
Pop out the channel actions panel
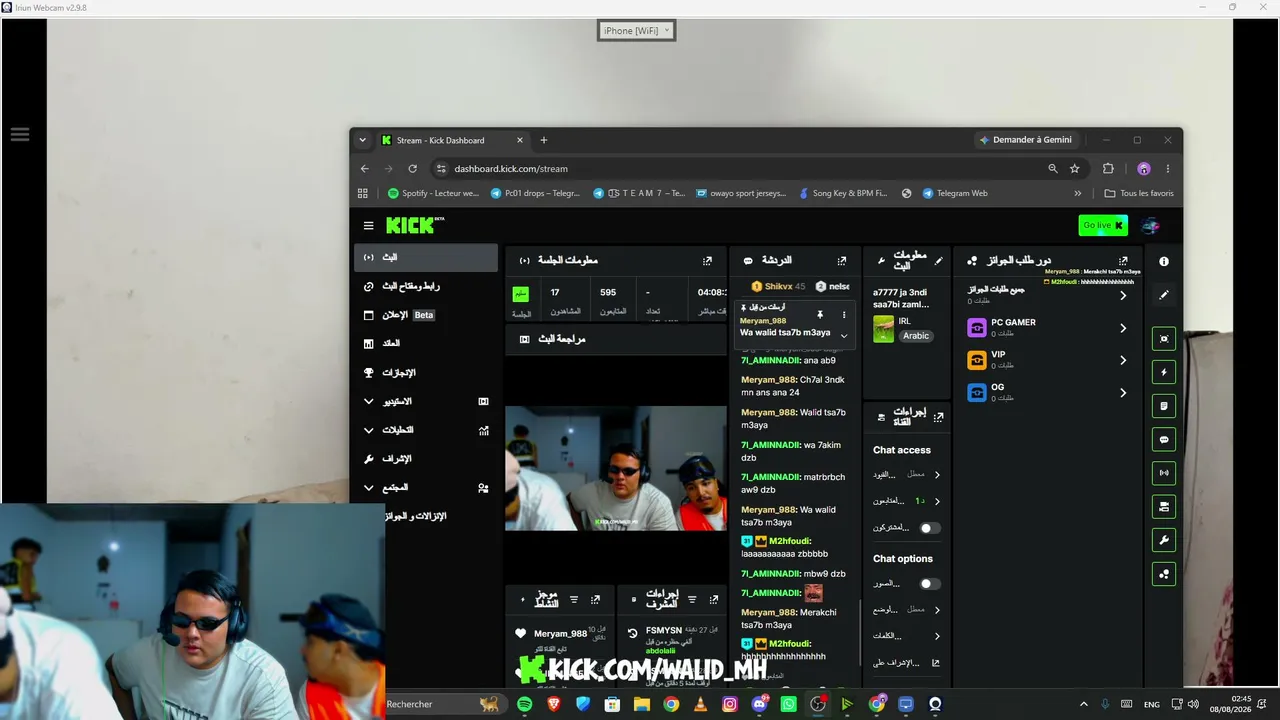(x=938, y=416)
